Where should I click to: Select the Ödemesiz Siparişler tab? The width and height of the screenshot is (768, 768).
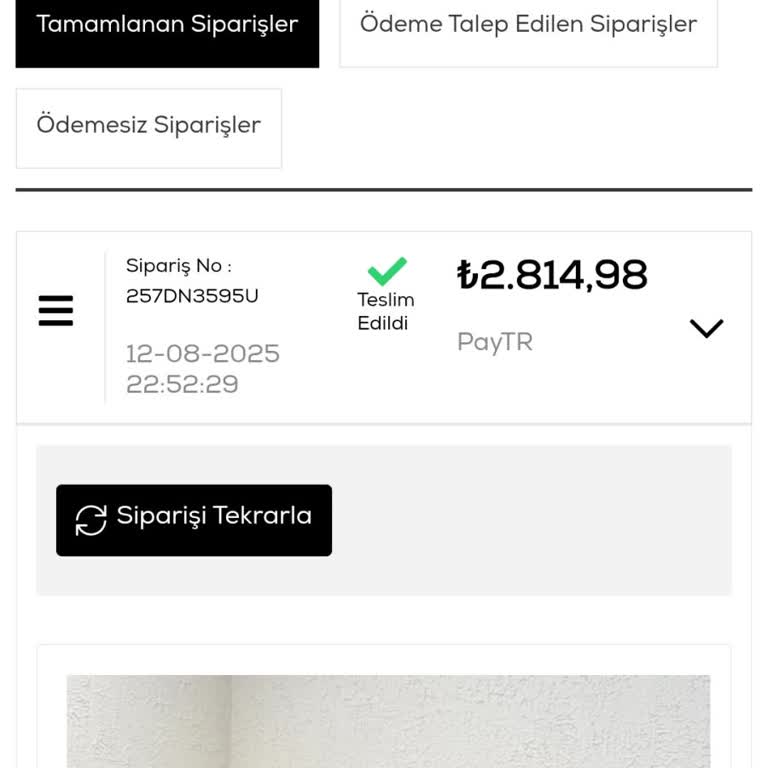pyautogui.click(x=148, y=127)
